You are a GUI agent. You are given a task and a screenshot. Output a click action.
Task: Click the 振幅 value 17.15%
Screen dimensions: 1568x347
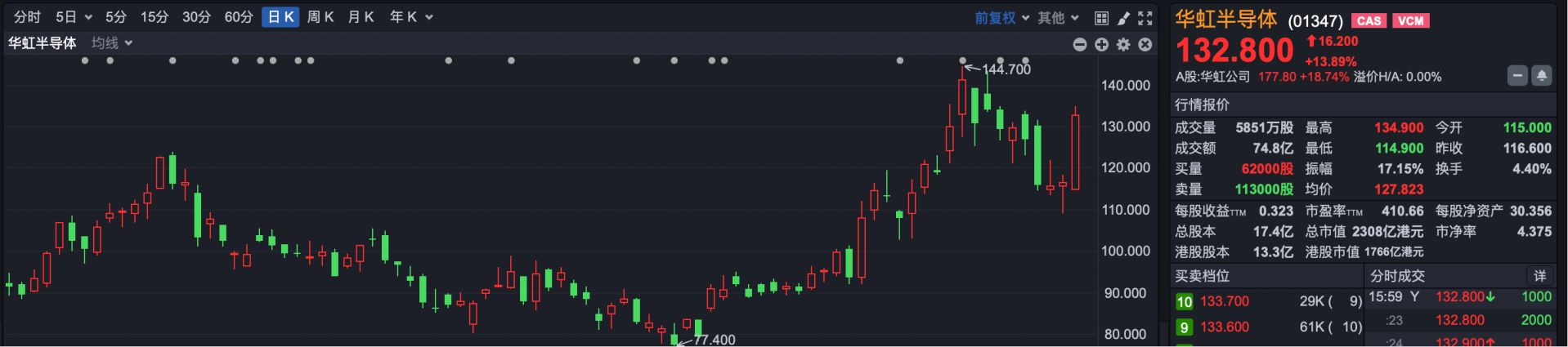pyautogui.click(x=1400, y=169)
